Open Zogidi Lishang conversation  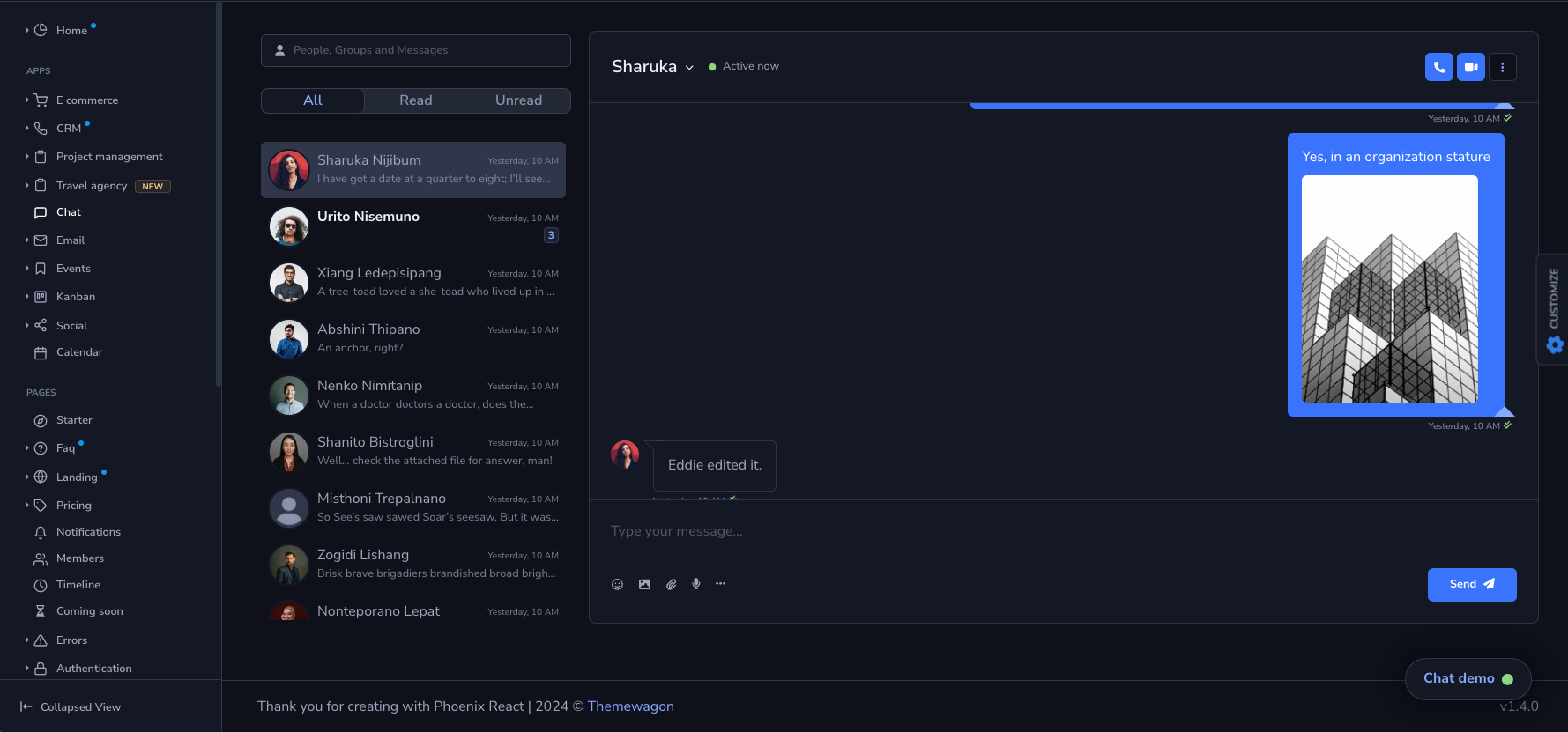click(x=413, y=565)
